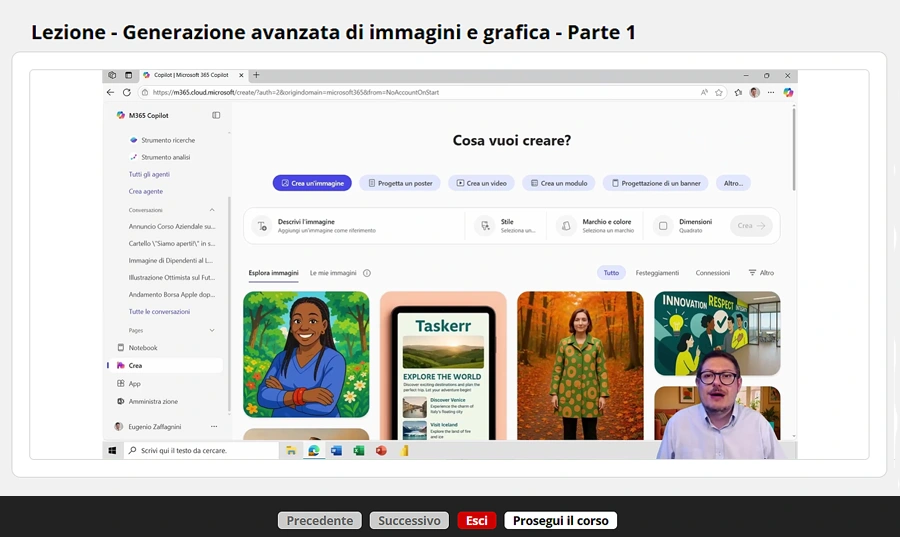This screenshot has height=537, width=900.
Task: Open browser settings three-dots menu
Action: 771,92
